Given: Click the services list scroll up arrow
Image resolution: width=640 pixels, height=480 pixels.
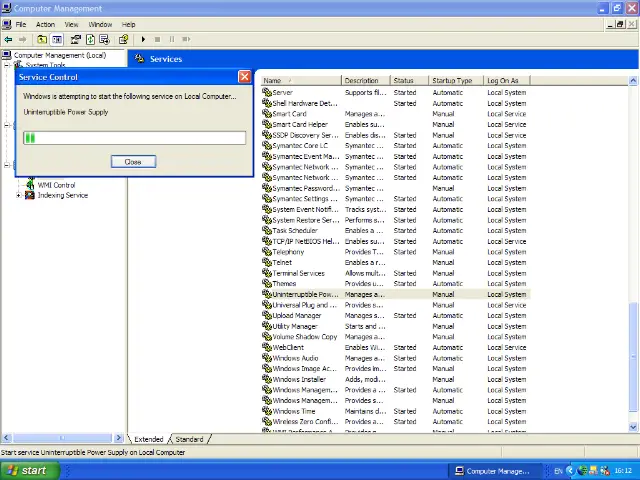Looking at the screenshot, I should pyautogui.click(x=633, y=80).
